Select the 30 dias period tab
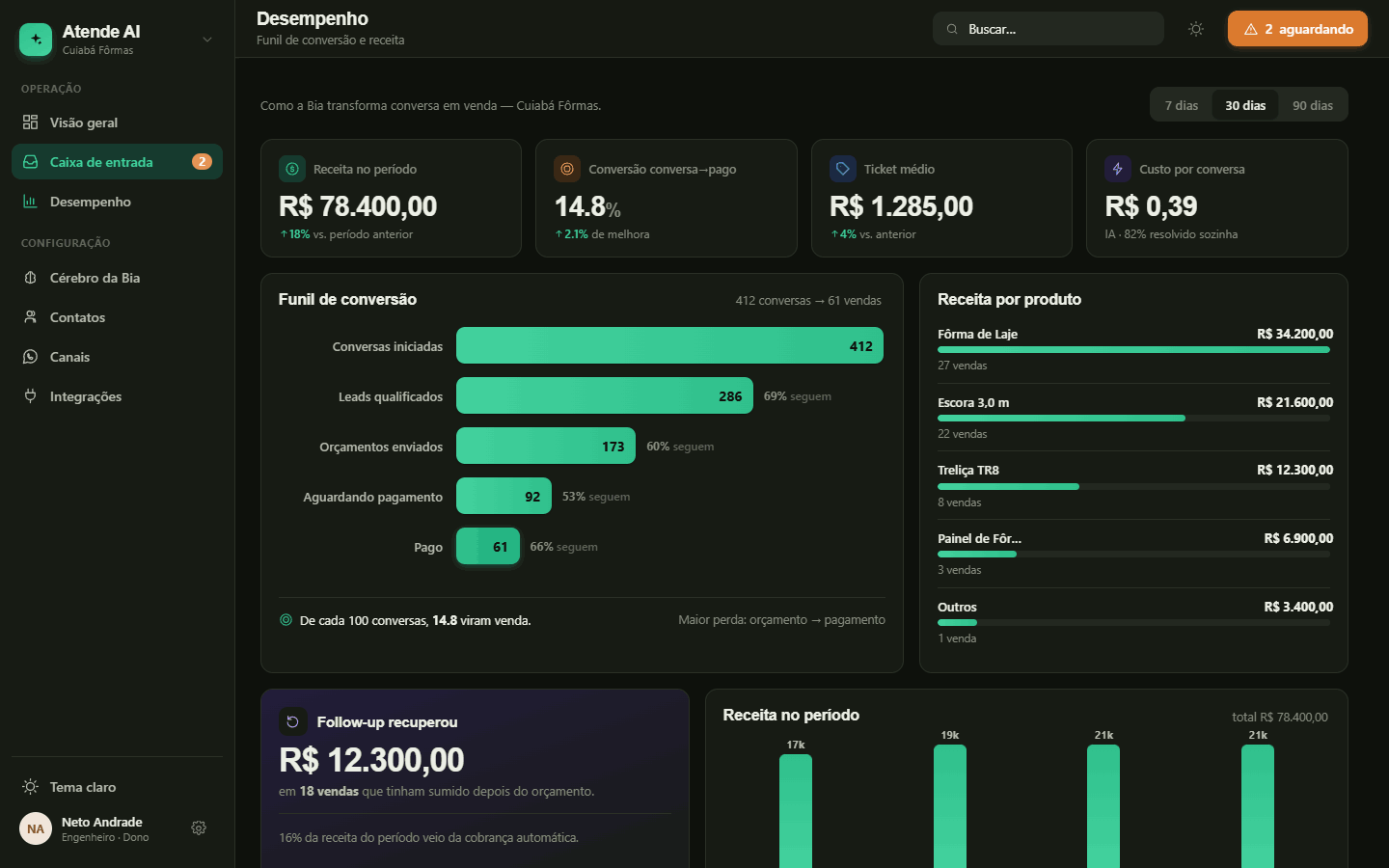Image resolution: width=1389 pixels, height=868 pixels. click(1245, 105)
